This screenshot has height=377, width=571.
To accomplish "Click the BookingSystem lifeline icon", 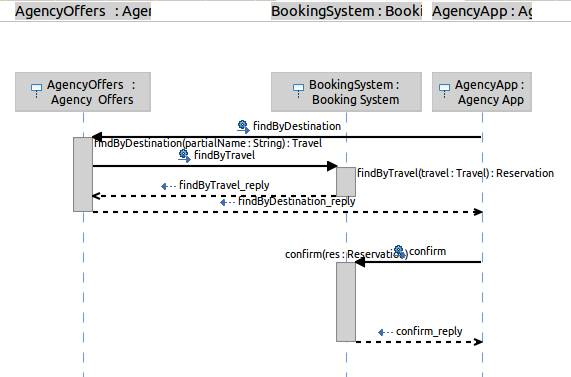I will 299,91.
